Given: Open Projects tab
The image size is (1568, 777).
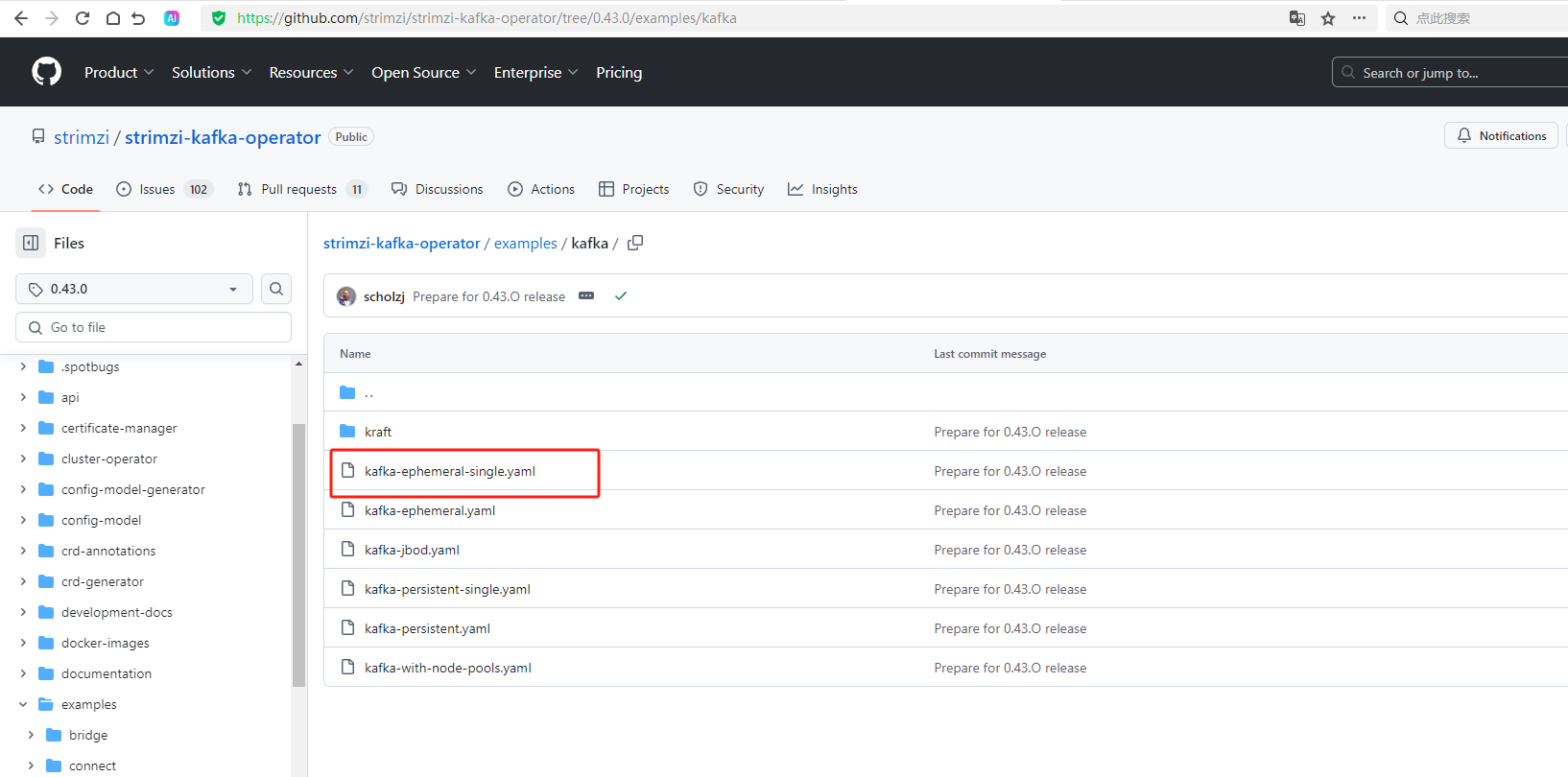Looking at the screenshot, I should [x=634, y=189].
